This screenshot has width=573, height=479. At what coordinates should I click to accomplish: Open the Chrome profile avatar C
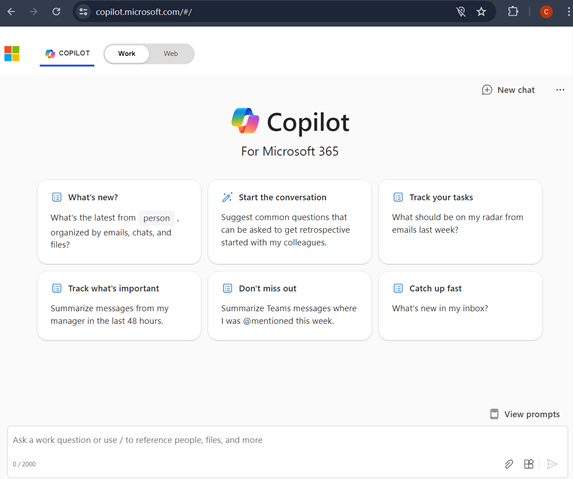click(x=546, y=12)
